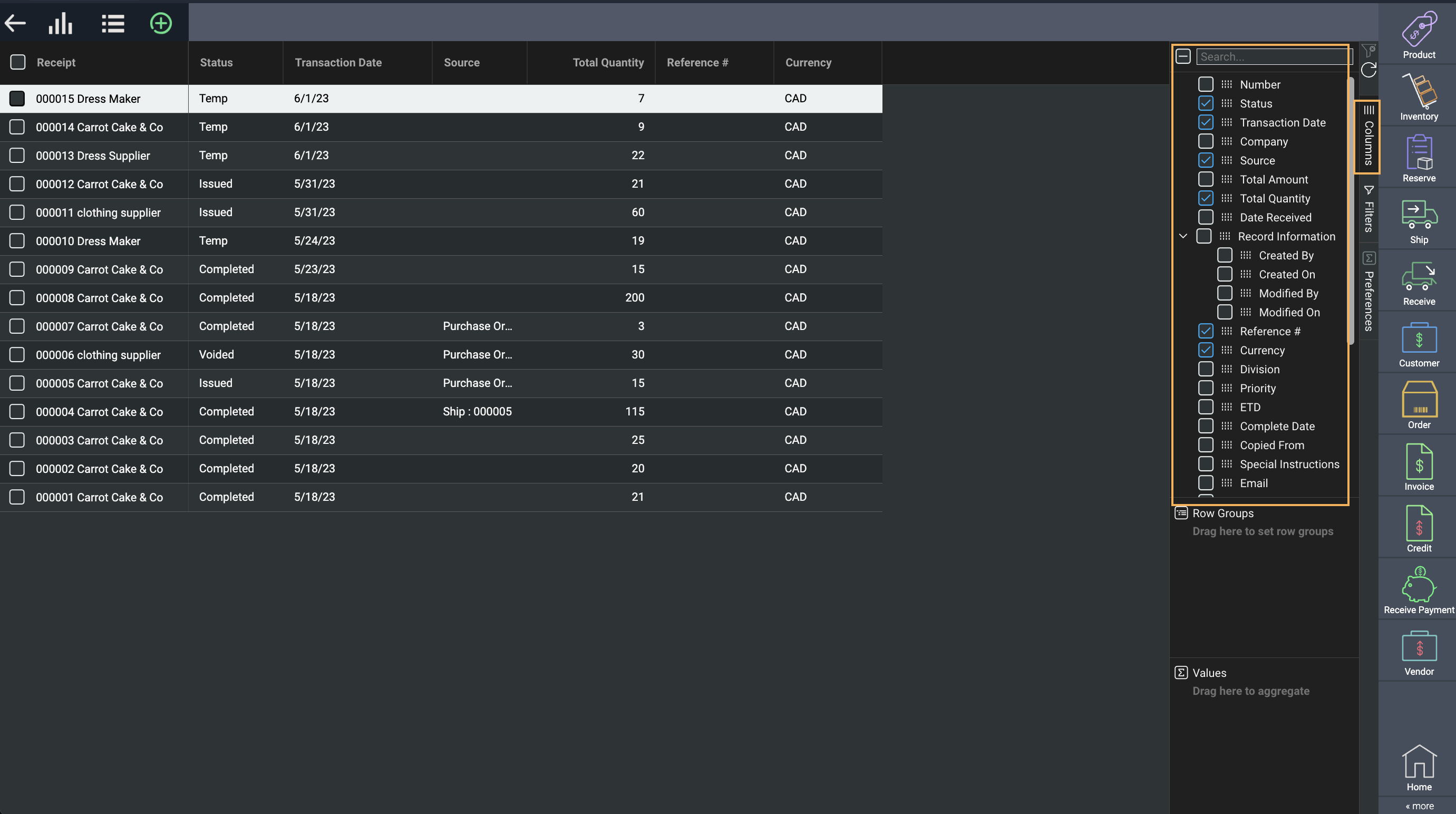Enable the Company column checkbox
Image resolution: width=1456 pixels, height=814 pixels.
1206,141
